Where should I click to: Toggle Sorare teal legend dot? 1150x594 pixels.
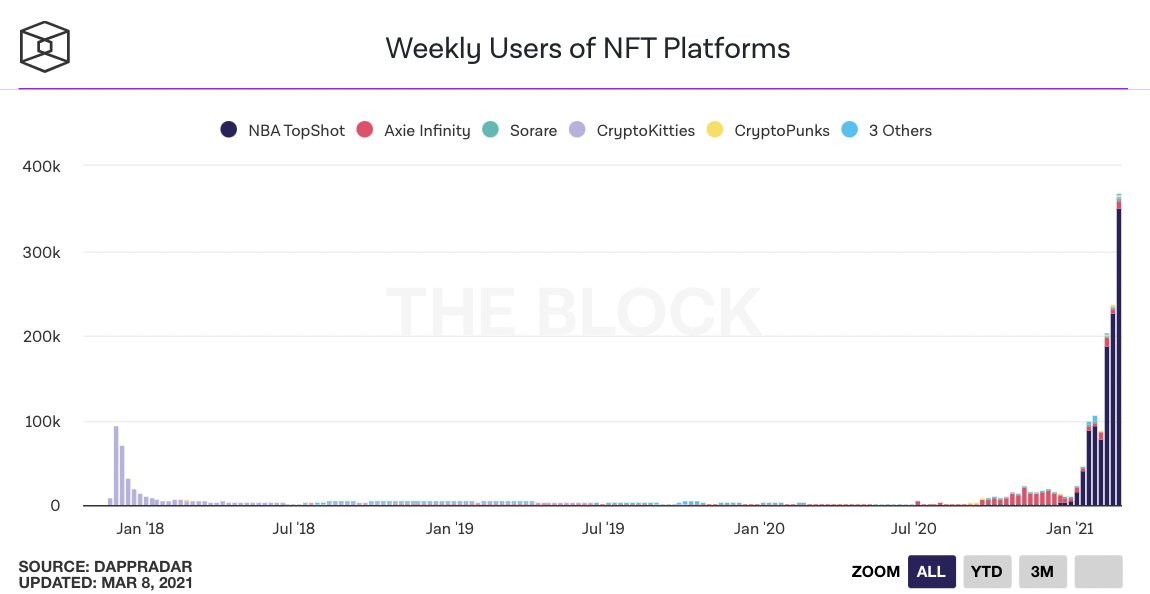pos(490,130)
